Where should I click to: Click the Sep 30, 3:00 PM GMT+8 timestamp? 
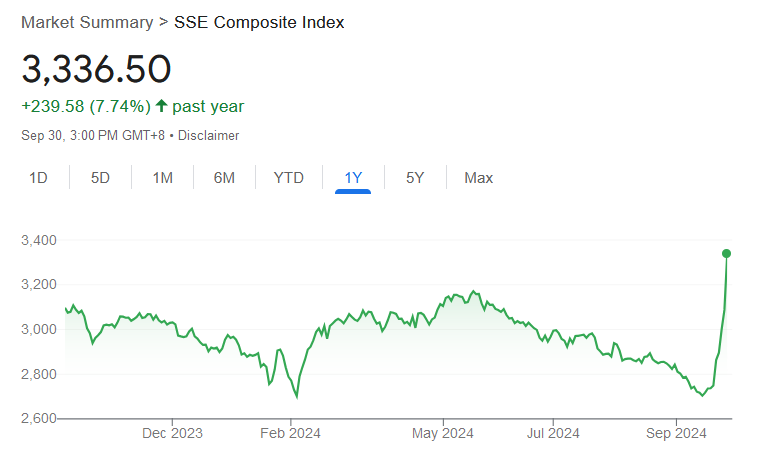(x=93, y=135)
